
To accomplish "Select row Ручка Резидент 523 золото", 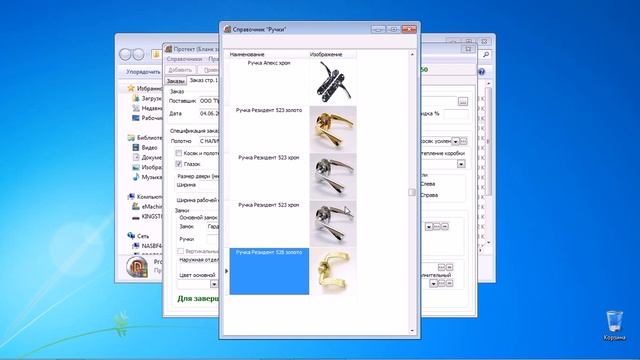I will 269,129.
